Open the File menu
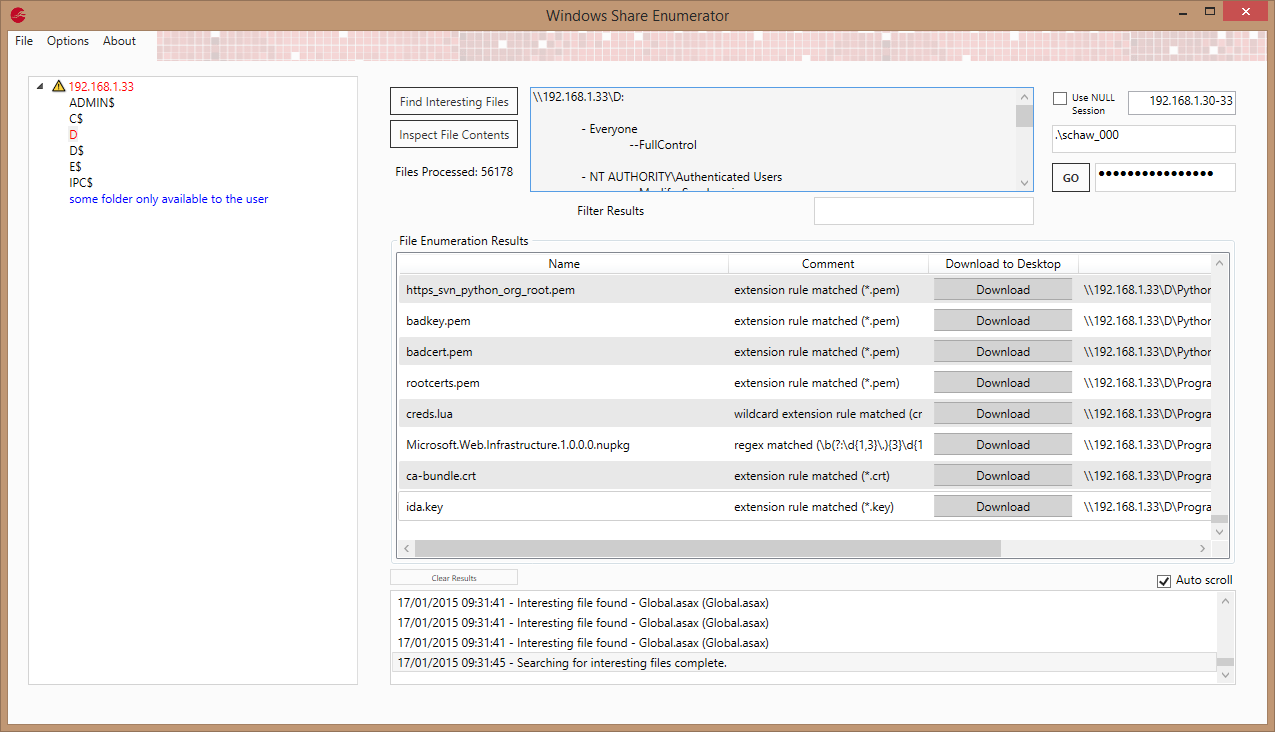The height and width of the screenshot is (732, 1275). click(x=23, y=41)
